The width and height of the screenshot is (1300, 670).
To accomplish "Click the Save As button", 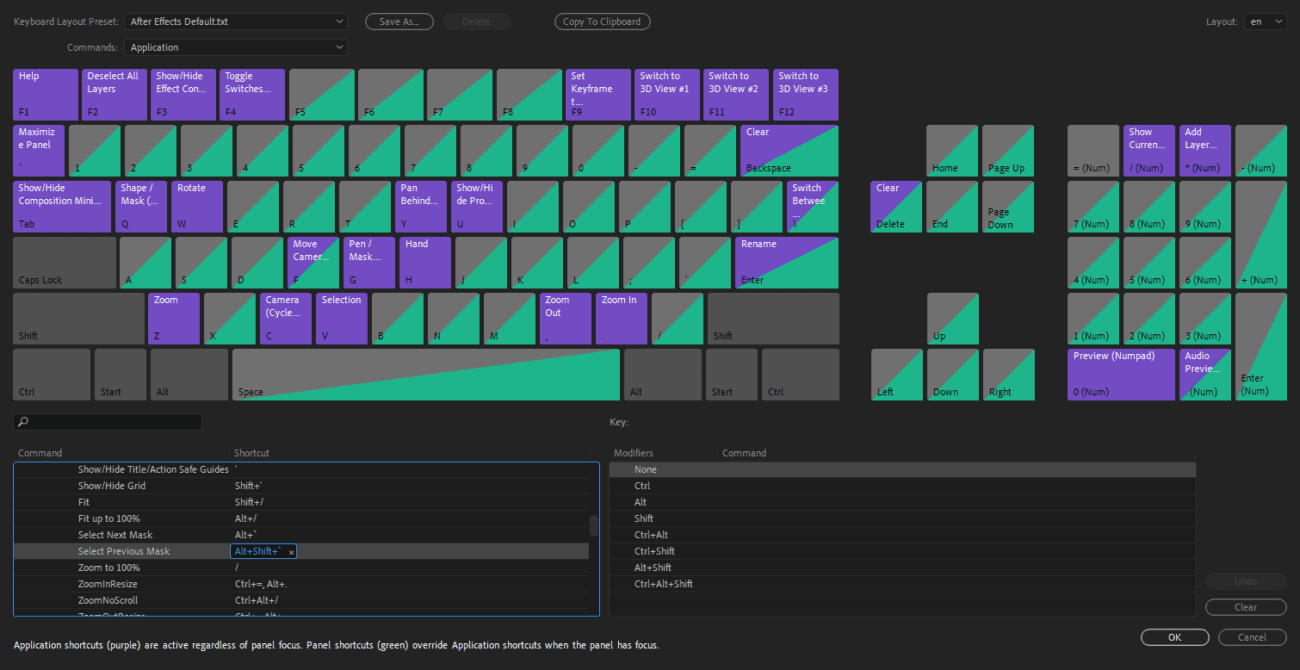I will [399, 21].
